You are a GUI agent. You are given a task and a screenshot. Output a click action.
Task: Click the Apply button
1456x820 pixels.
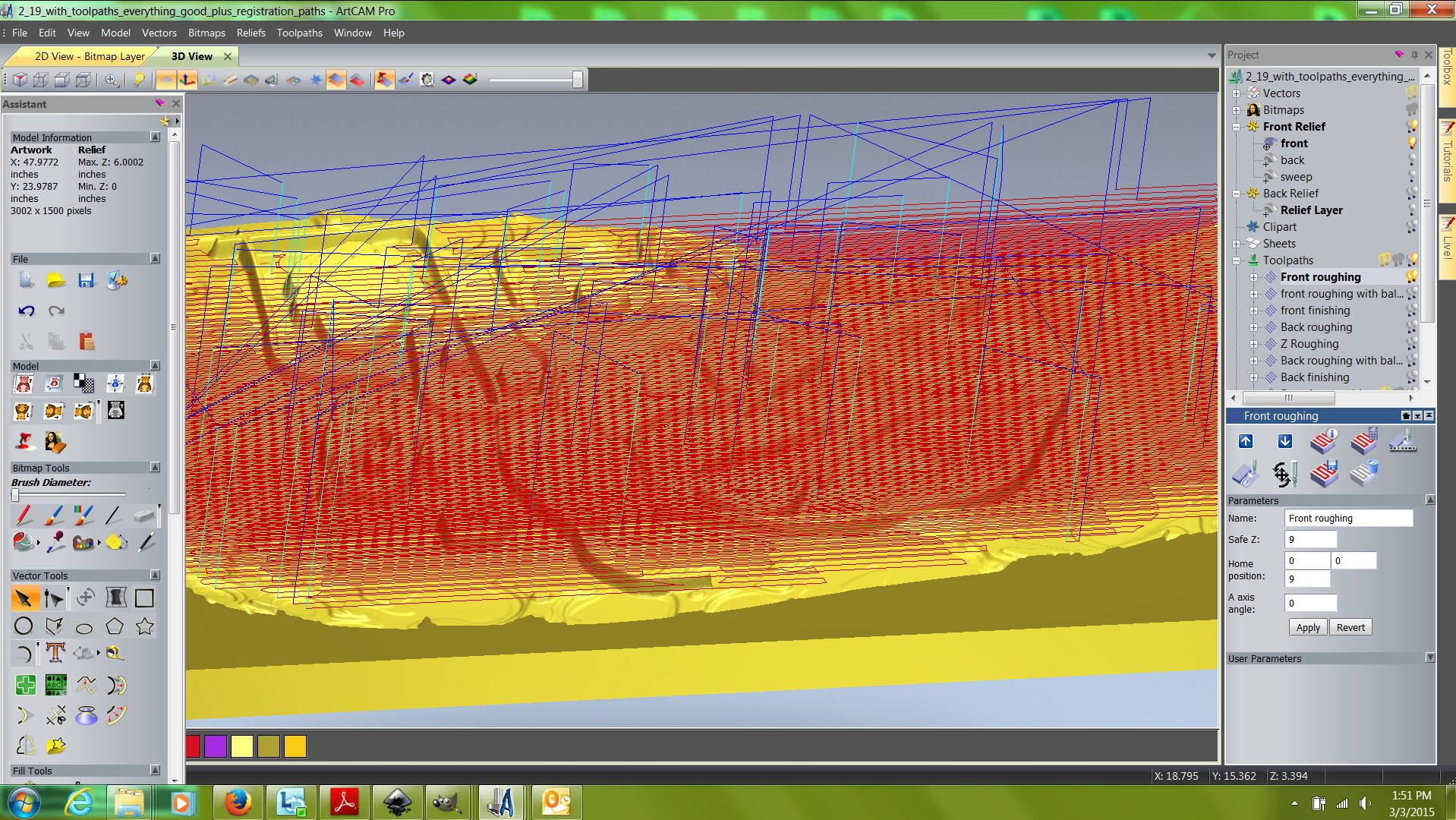1307,627
